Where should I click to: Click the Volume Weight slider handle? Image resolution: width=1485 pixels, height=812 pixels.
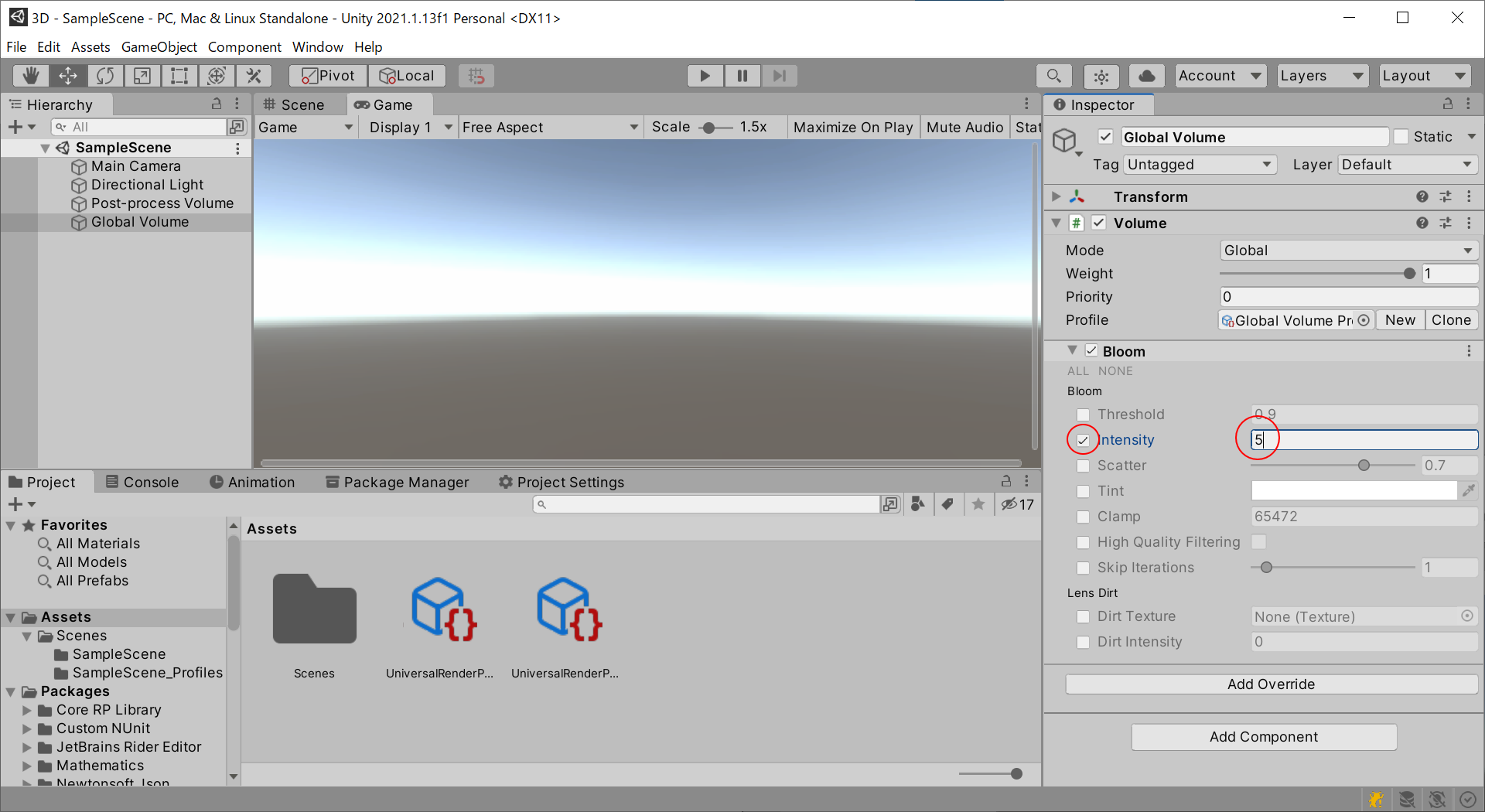tap(1409, 274)
